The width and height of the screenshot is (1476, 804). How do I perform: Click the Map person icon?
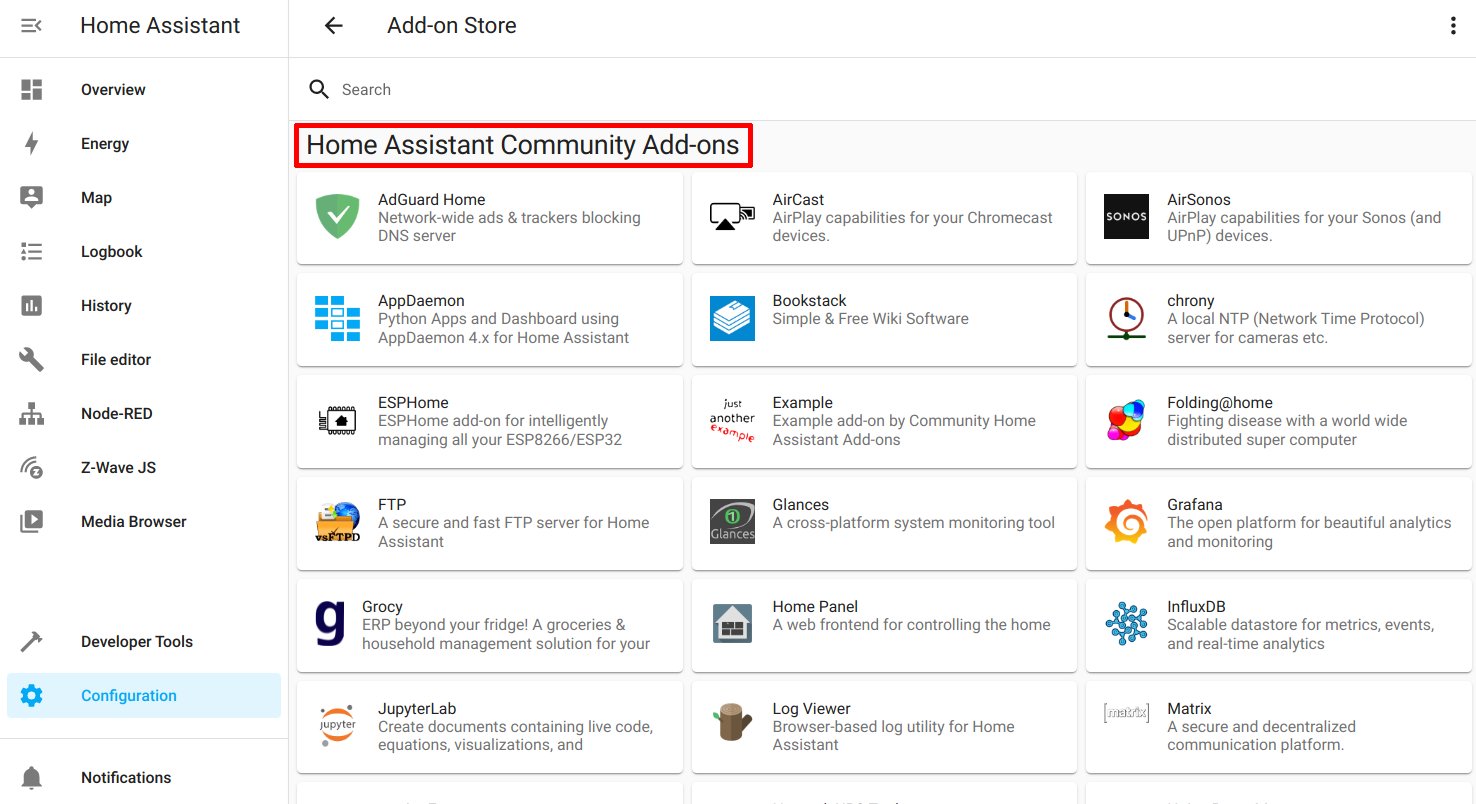[32, 198]
